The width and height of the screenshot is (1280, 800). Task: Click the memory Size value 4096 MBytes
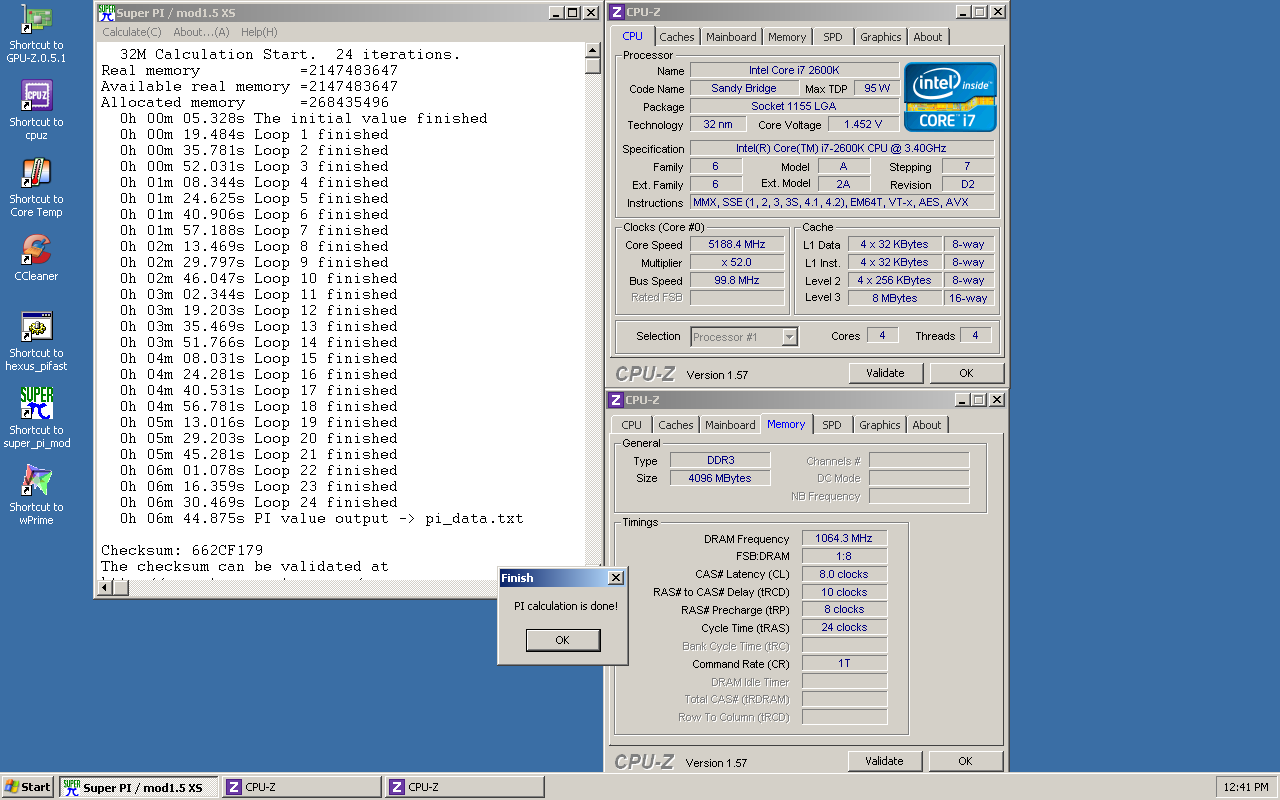click(720, 478)
